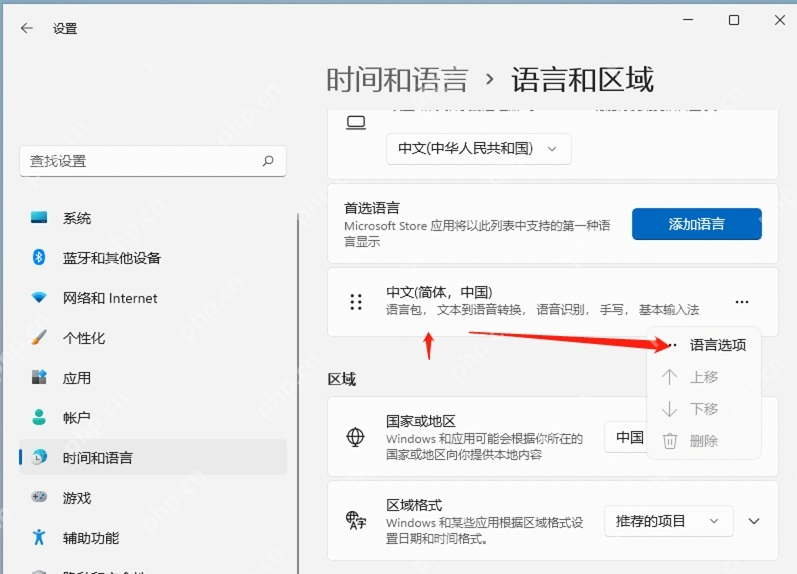Choose 语言选项 from the context menu
This screenshot has height=574, width=797.
[705, 345]
